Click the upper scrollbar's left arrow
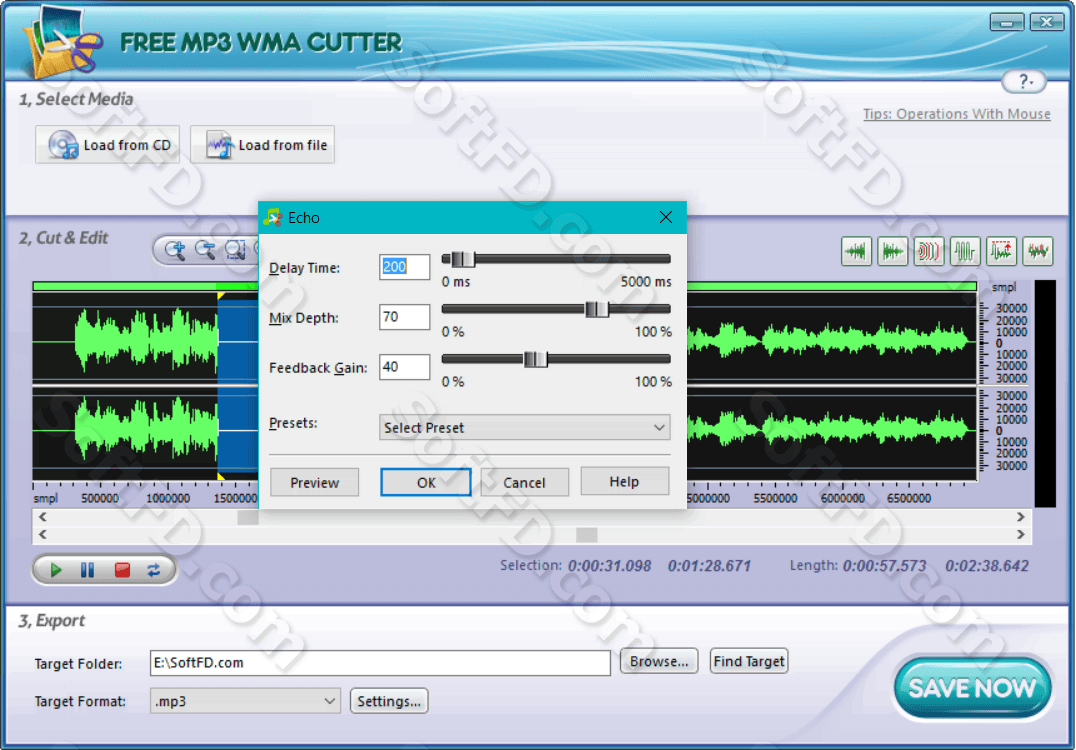The image size is (1076, 750). point(43,517)
